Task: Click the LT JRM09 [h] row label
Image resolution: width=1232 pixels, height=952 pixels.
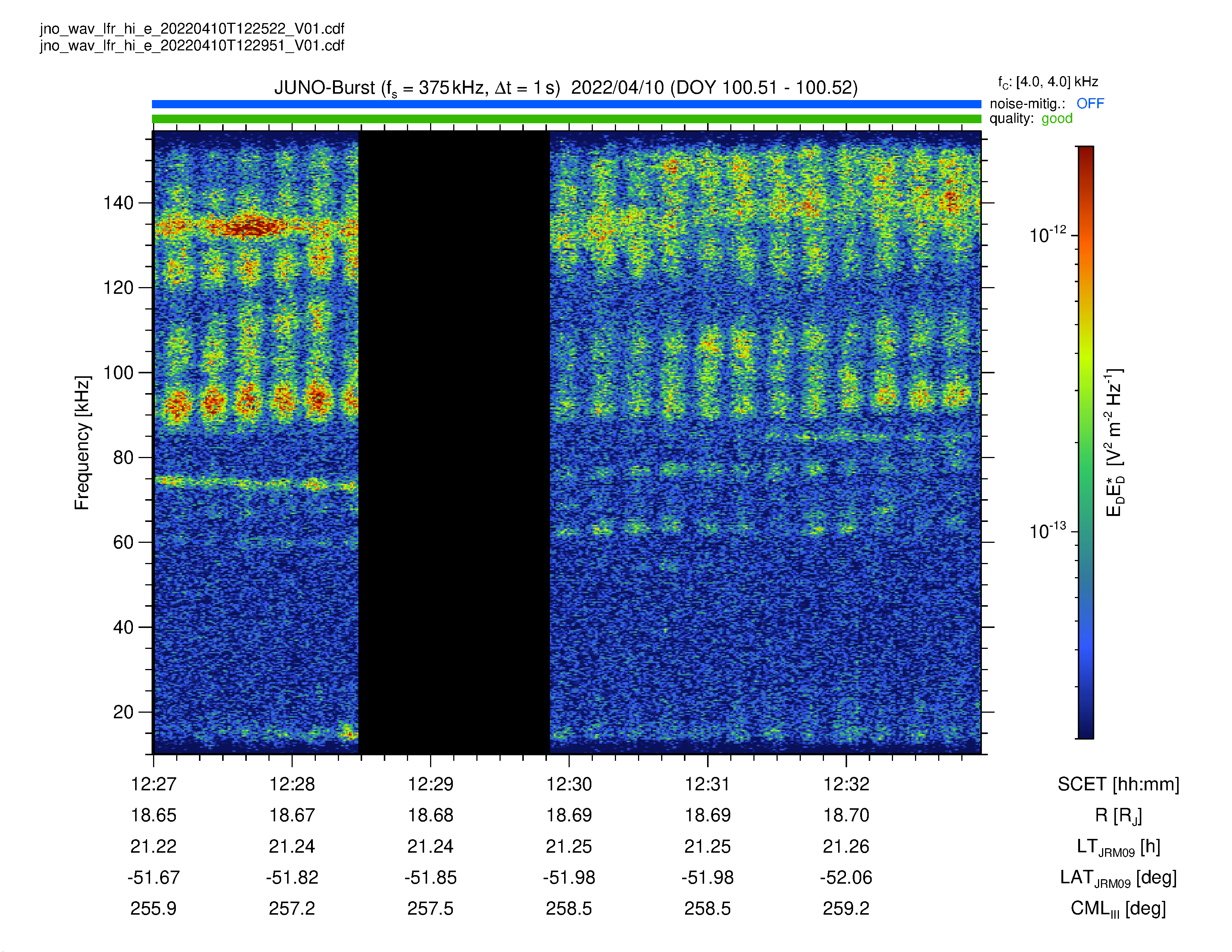Action: point(1118,847)
